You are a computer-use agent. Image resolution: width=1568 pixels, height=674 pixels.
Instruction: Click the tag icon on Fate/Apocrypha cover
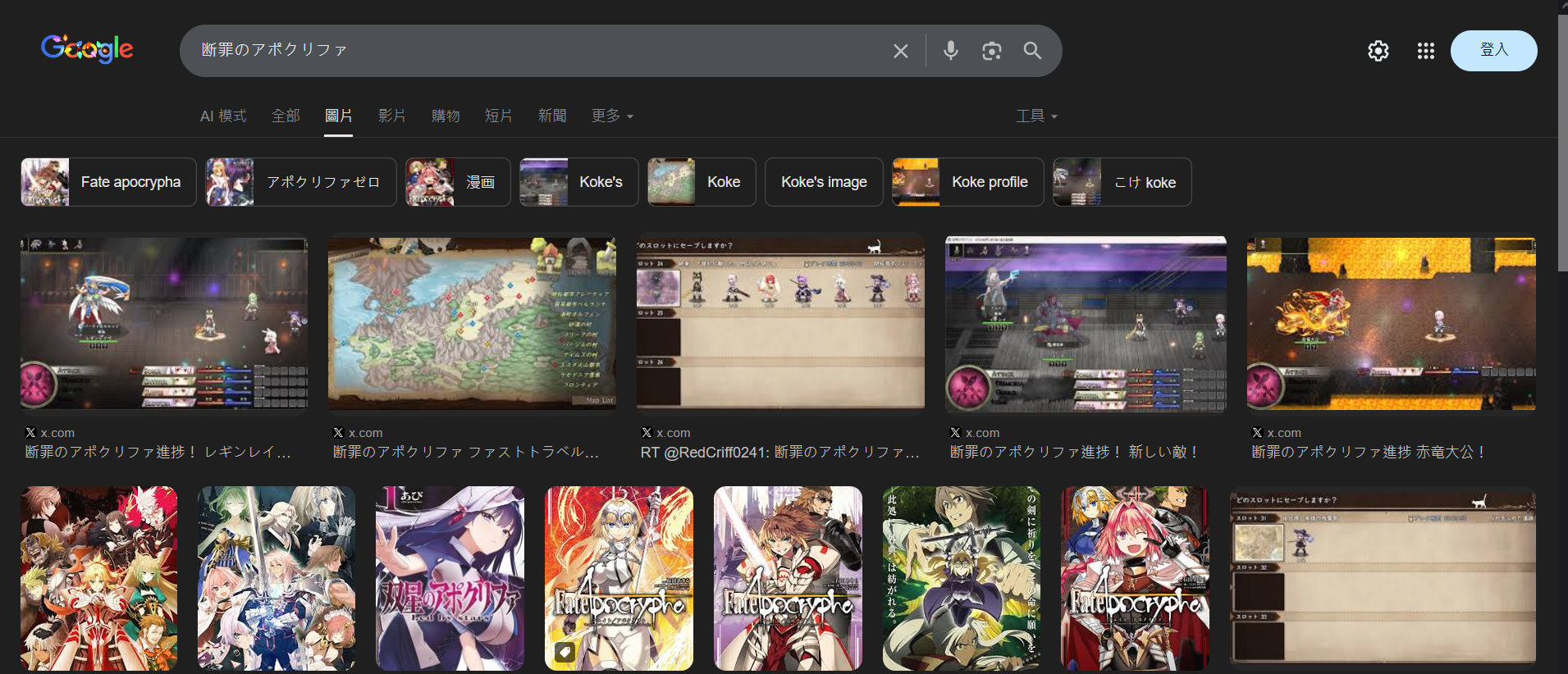coord(565,652)
